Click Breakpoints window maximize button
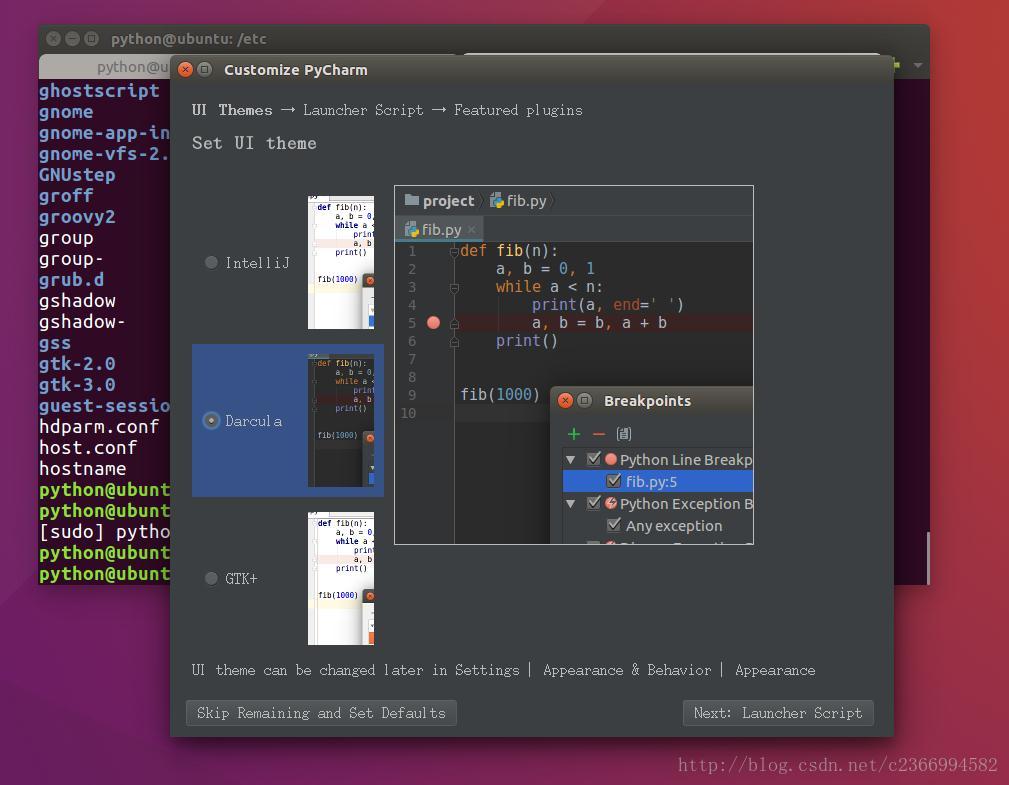The image size is (1009, 785). (584, 400)
